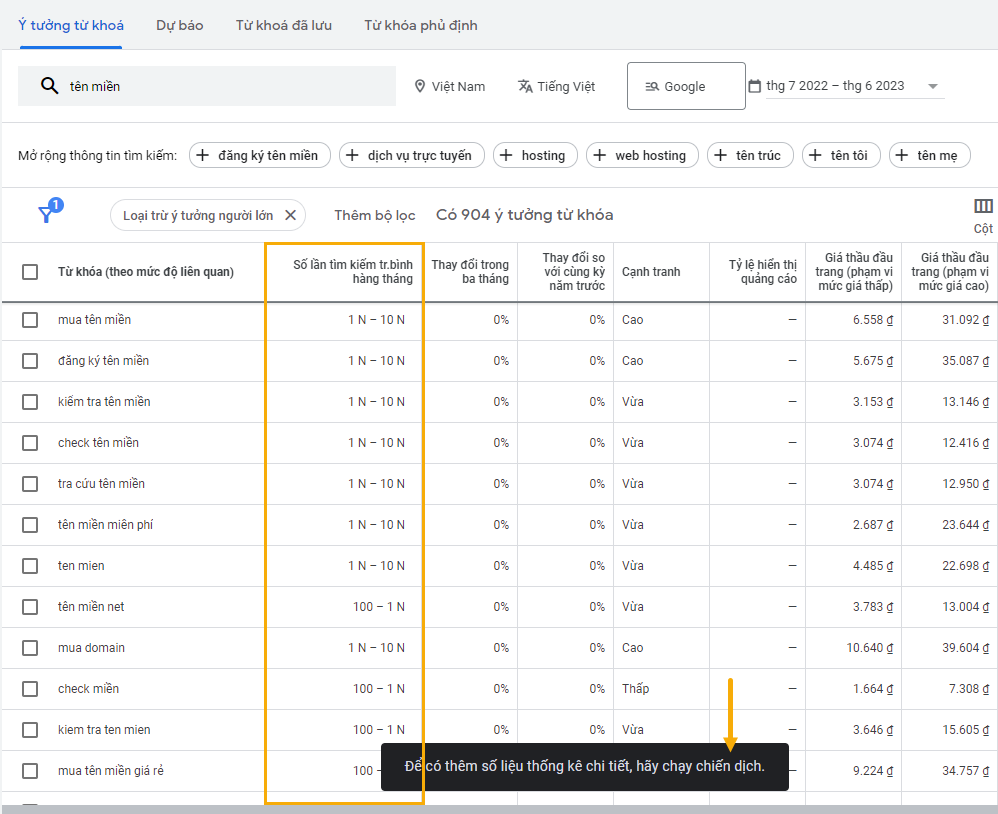Click the location pin icon for Việt Nam
998x814 pixels.
point(420,86)
